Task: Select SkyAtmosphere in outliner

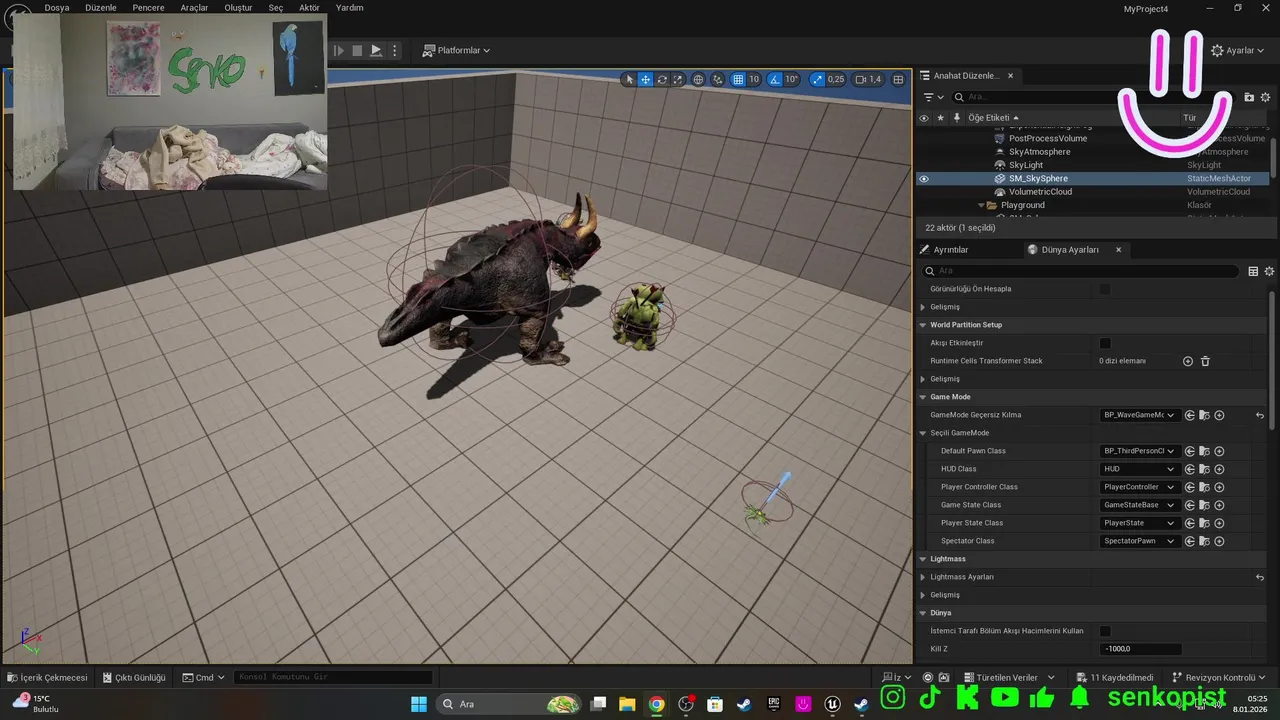Action: [x=1039, y=152]
